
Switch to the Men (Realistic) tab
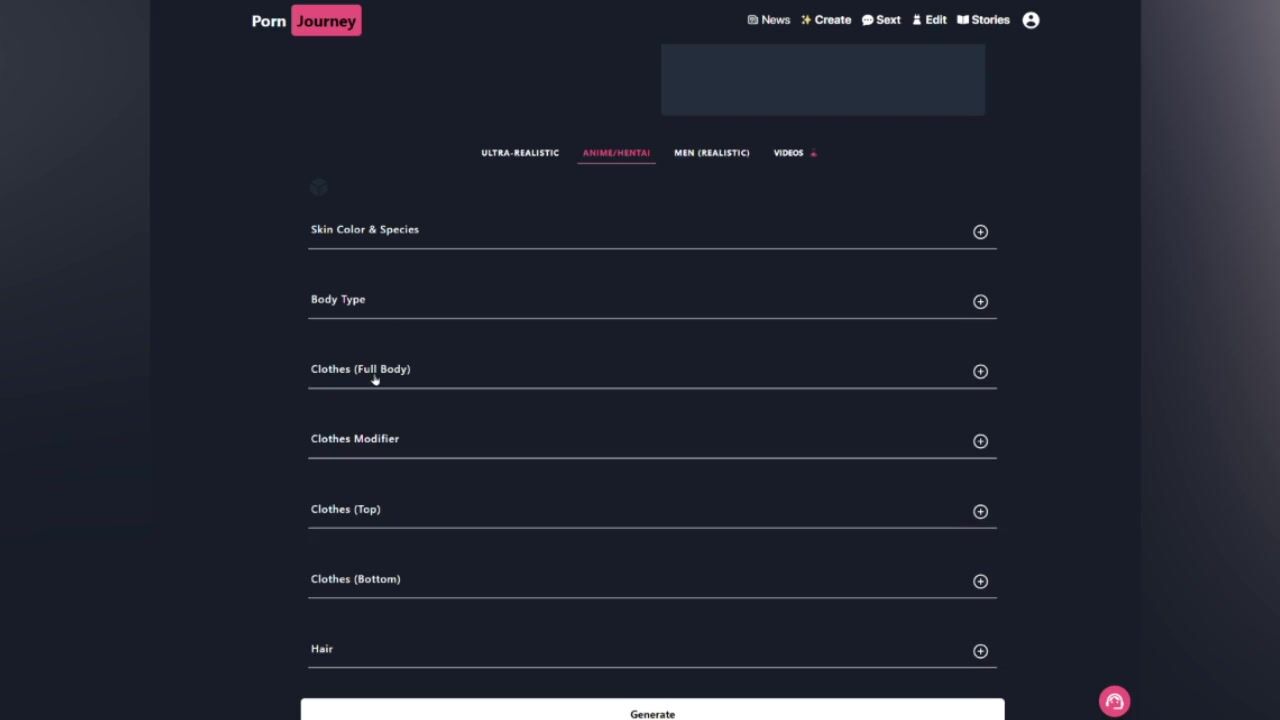pyautogui.click(x=711, y=153)
